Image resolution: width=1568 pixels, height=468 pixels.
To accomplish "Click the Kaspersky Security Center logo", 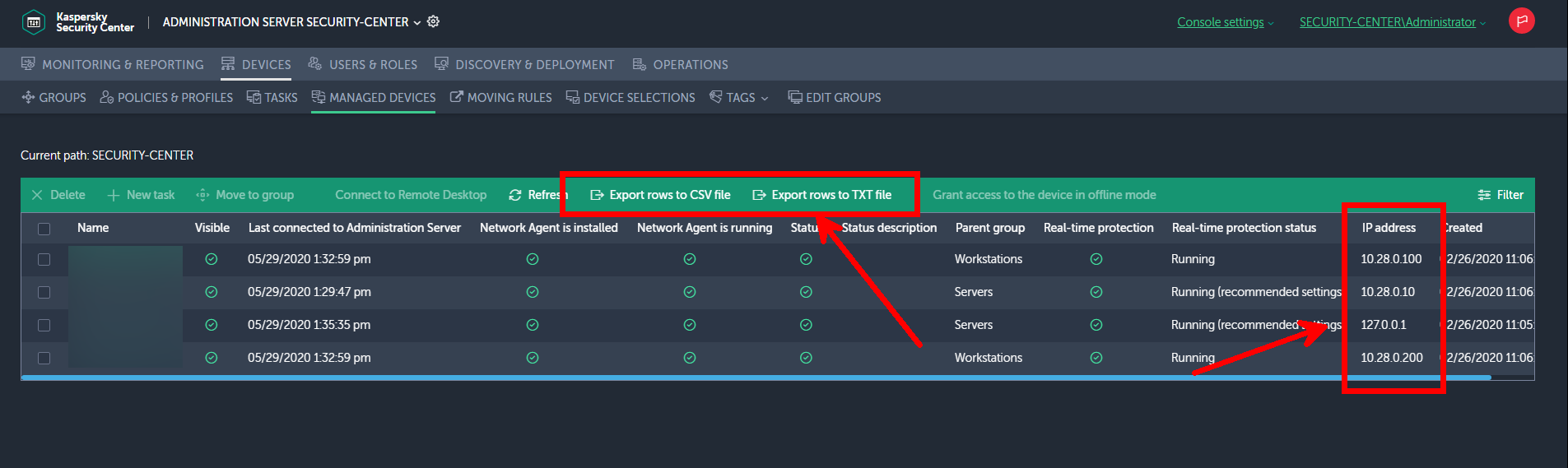I will [34, 22].
